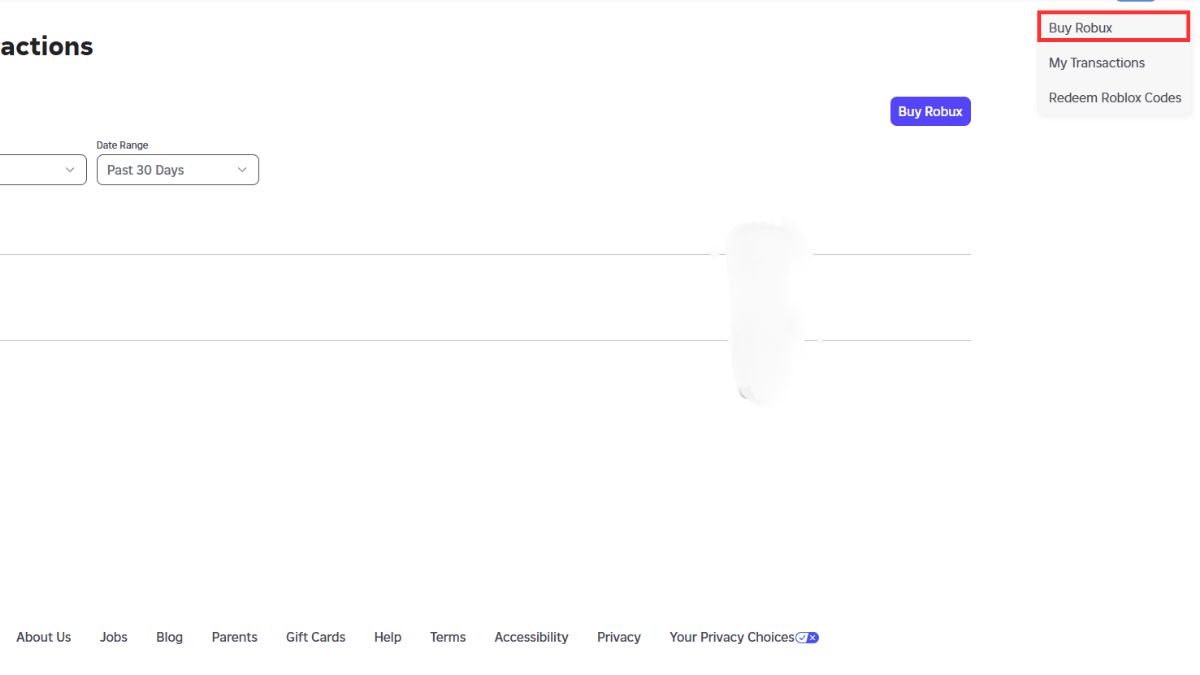Open the Roblox Blog
The height and width of the screenshot is (675, 1200).
[169, 637]
